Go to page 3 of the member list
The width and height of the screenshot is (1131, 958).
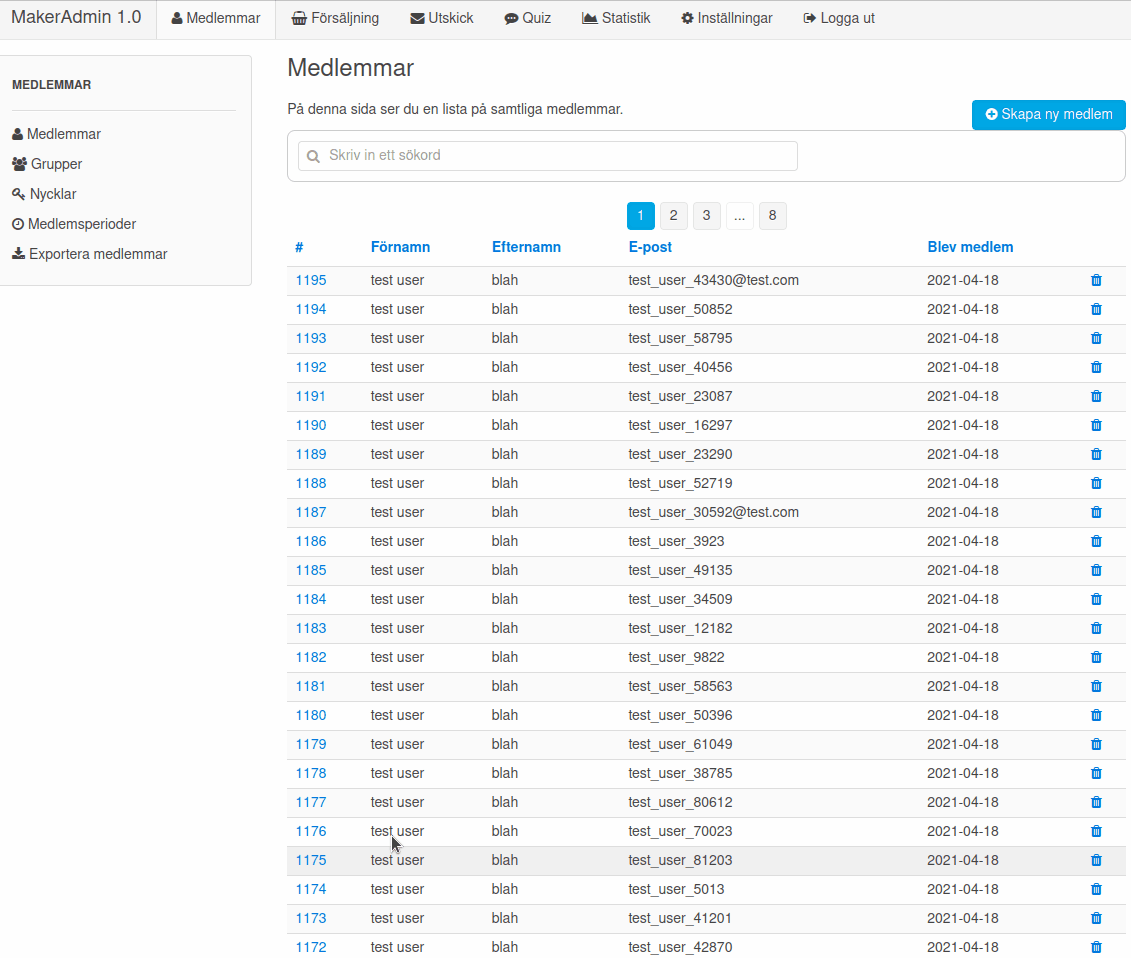[x=706, y=215]
